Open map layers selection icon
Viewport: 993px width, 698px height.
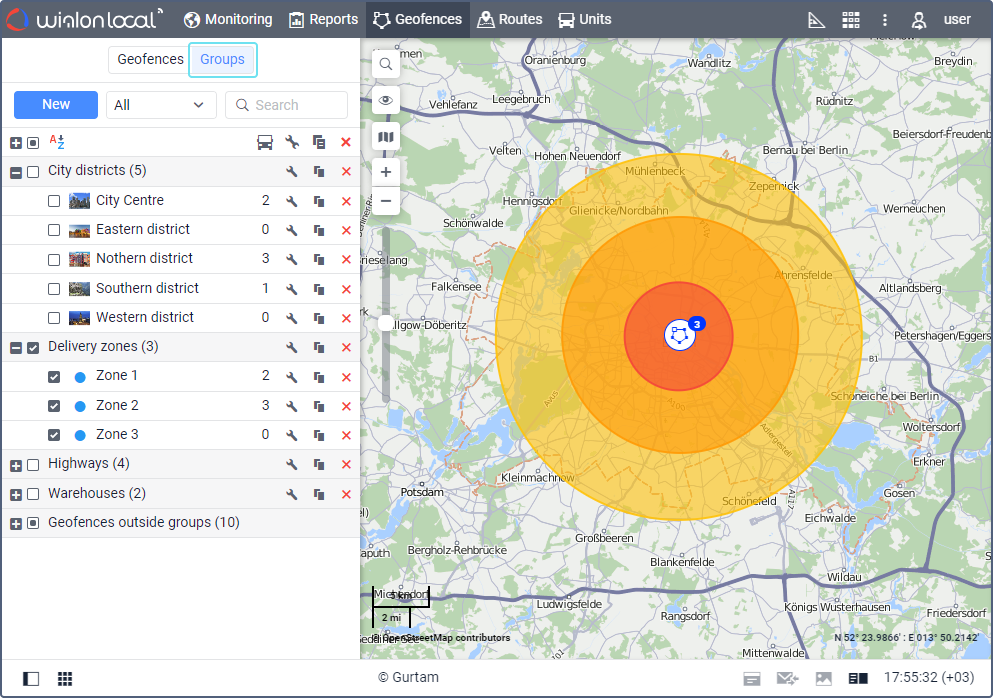(x=385, y=137)
